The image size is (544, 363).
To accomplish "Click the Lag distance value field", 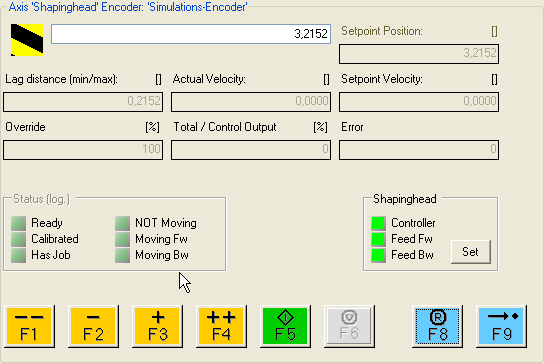I will click(83, 102).
